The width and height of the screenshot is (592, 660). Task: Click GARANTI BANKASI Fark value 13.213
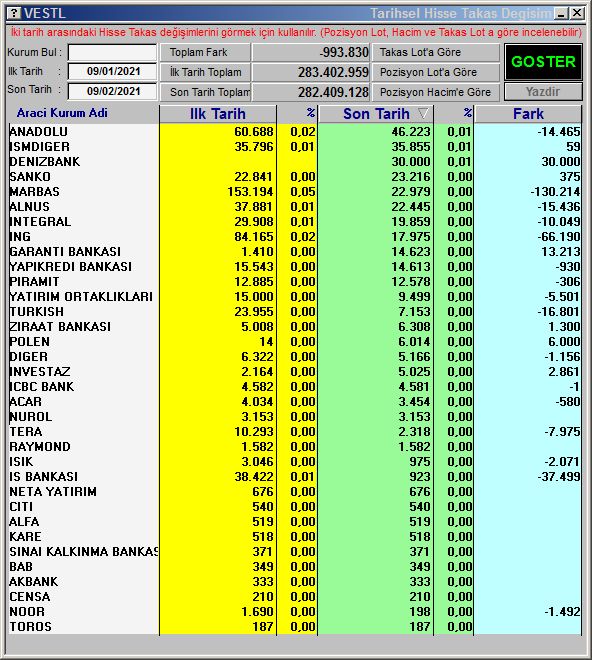pyautogui.click(x=561, y=252)
